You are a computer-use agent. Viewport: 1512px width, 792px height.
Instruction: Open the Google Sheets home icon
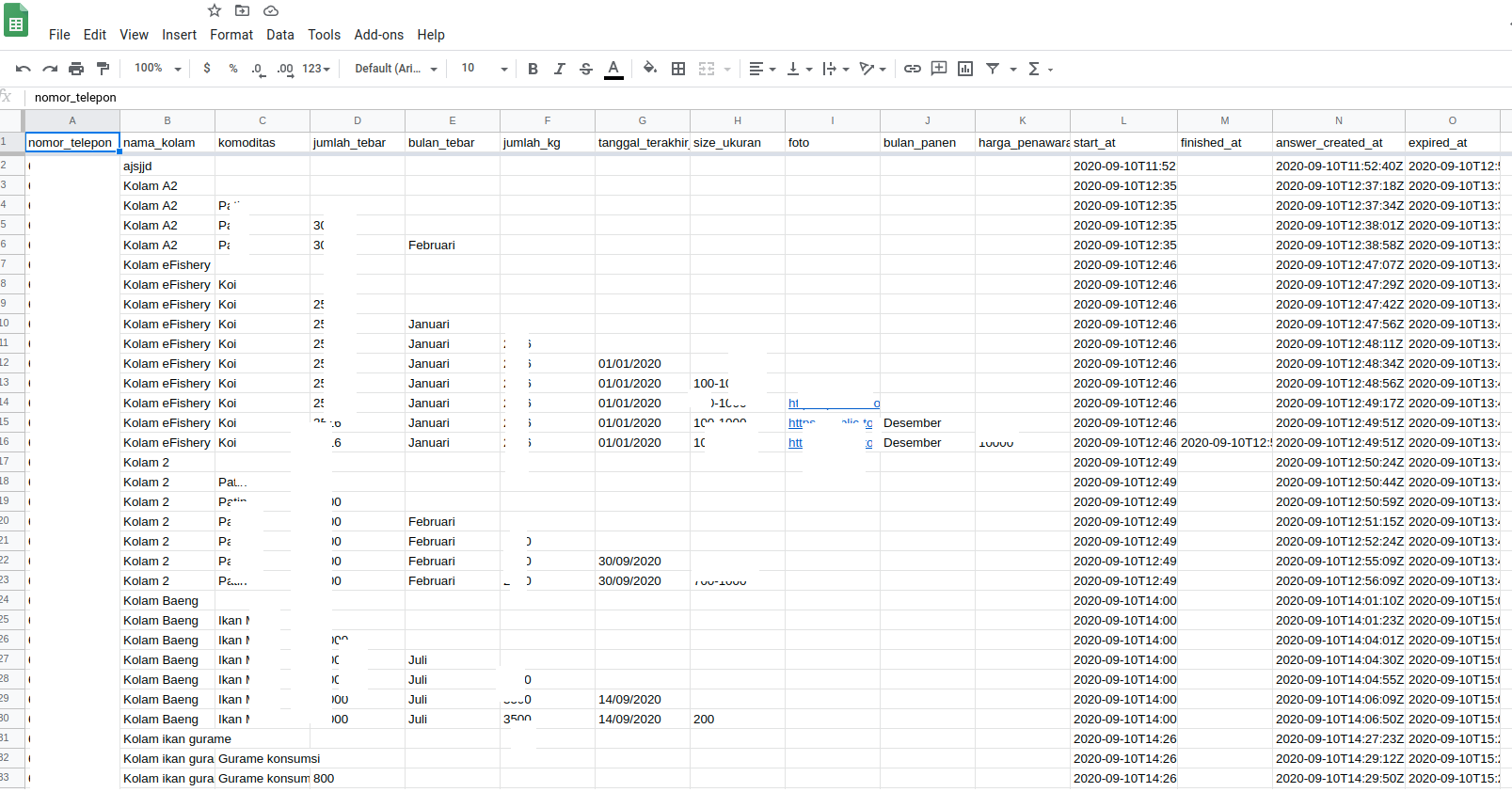pos(16,20)
